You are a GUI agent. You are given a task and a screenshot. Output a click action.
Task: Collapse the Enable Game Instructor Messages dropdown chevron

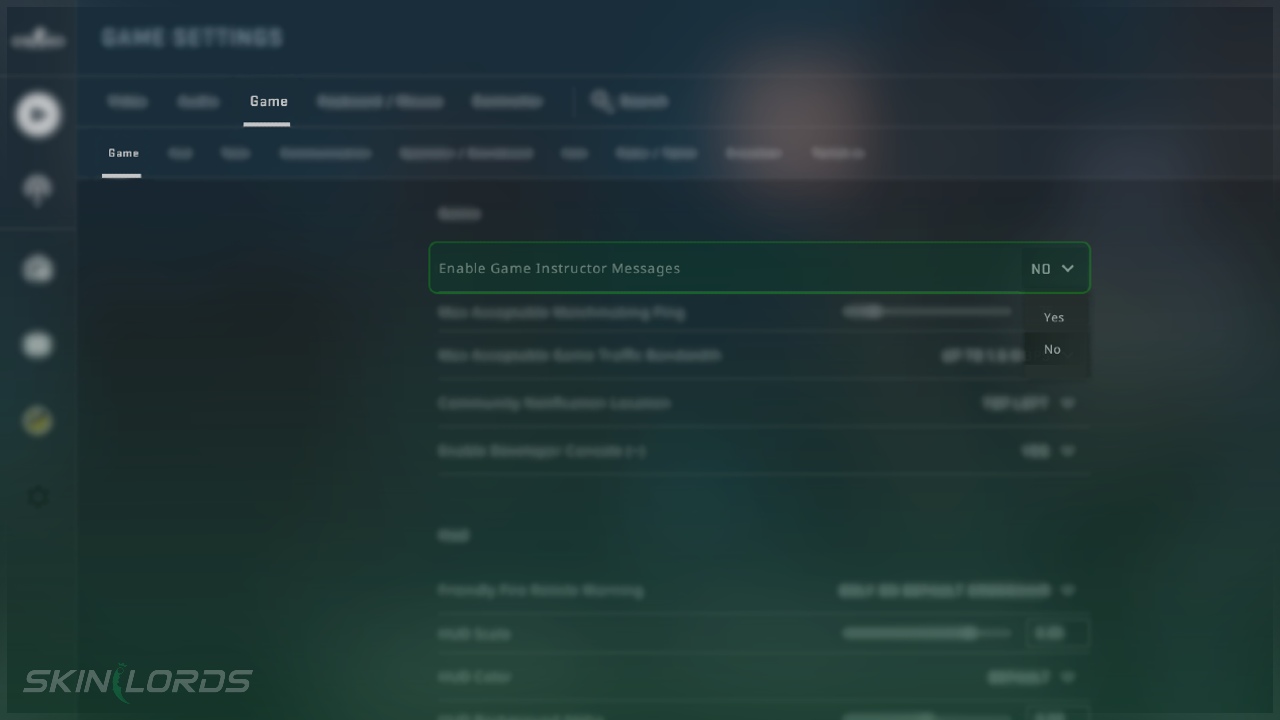[1067, 268]
